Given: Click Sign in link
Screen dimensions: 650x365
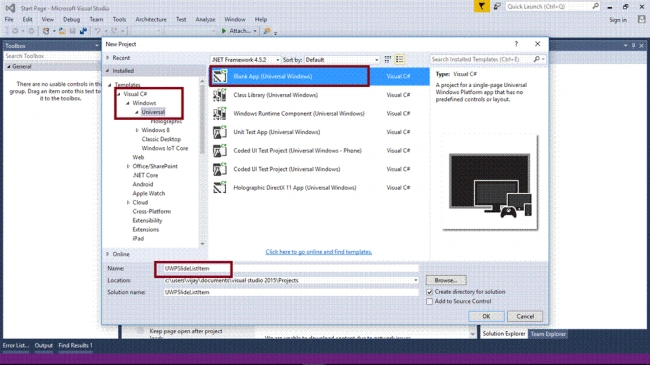Looking at the screenshot, I should [618, 20].
